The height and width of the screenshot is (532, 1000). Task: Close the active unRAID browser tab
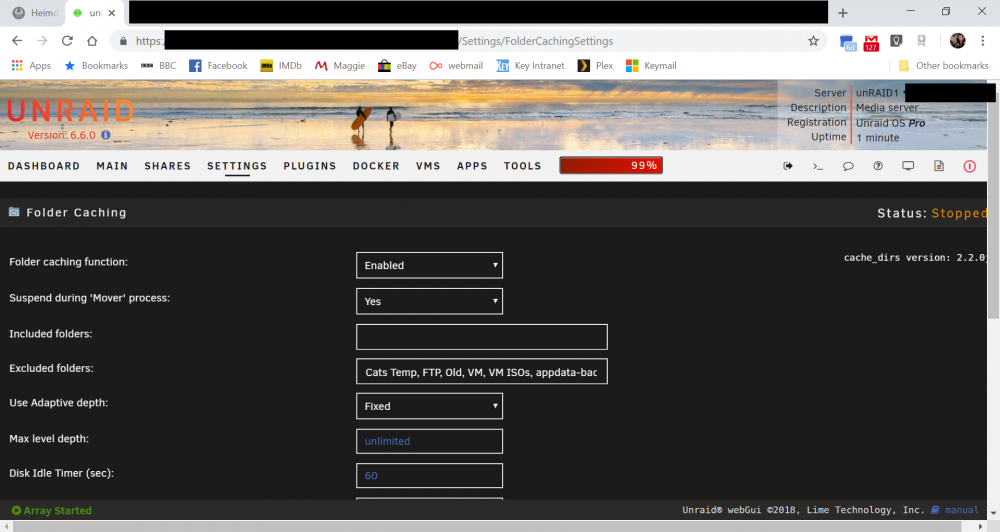pyautogui.click(x=112, y=13)
